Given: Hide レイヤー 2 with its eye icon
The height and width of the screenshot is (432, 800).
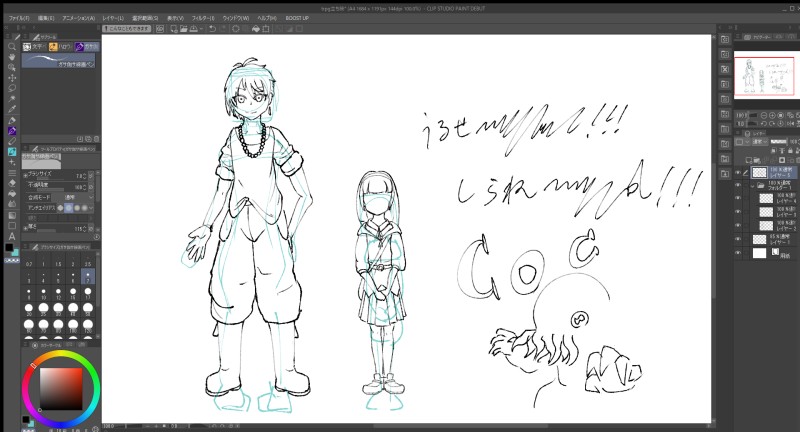Looking at the screenshot, I should (x=738, y=225).
